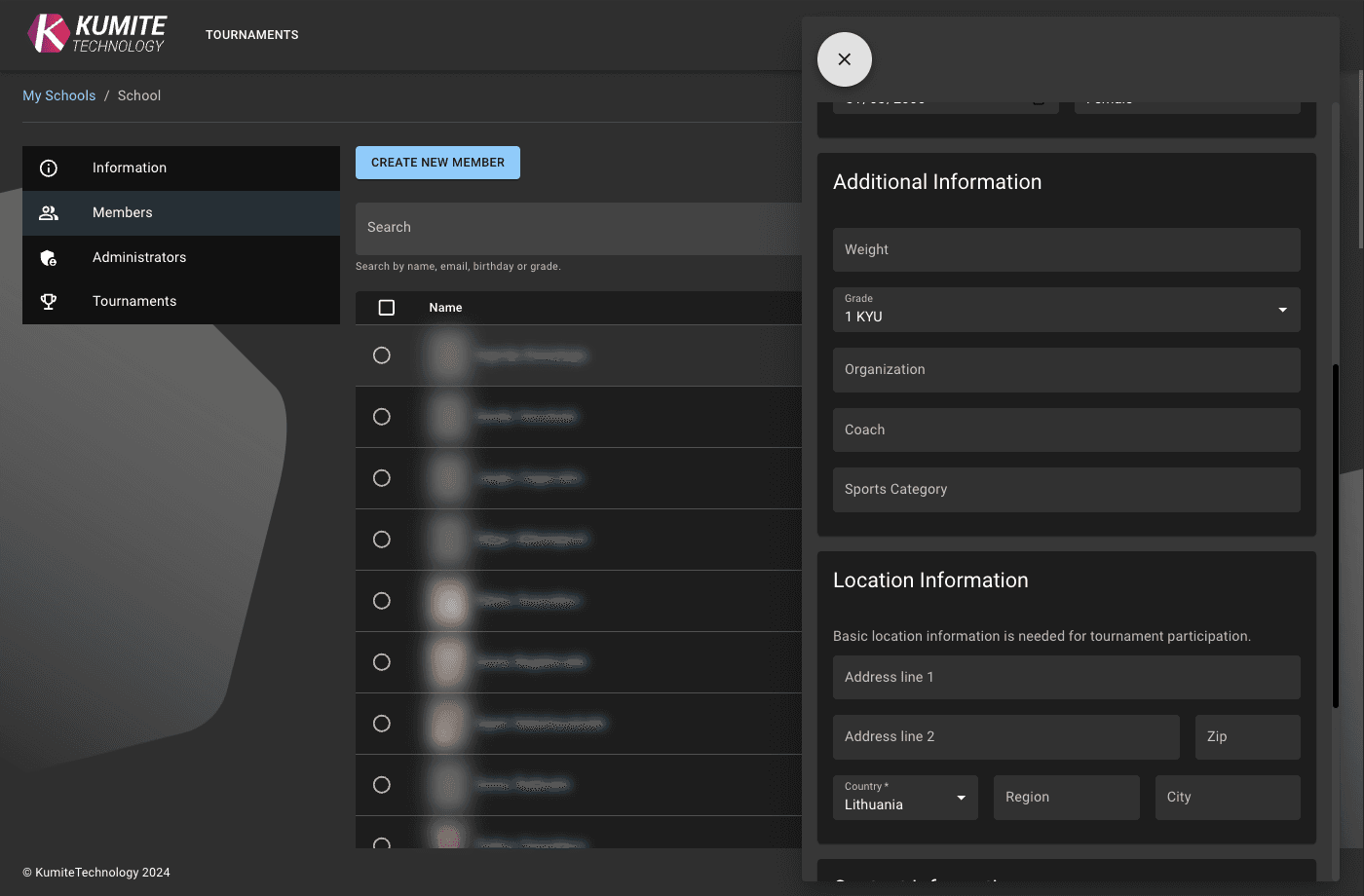Viewport: 1364px width, 896px height.
Task: Toggle the select-all checkbox in table header
Action: 387,308
